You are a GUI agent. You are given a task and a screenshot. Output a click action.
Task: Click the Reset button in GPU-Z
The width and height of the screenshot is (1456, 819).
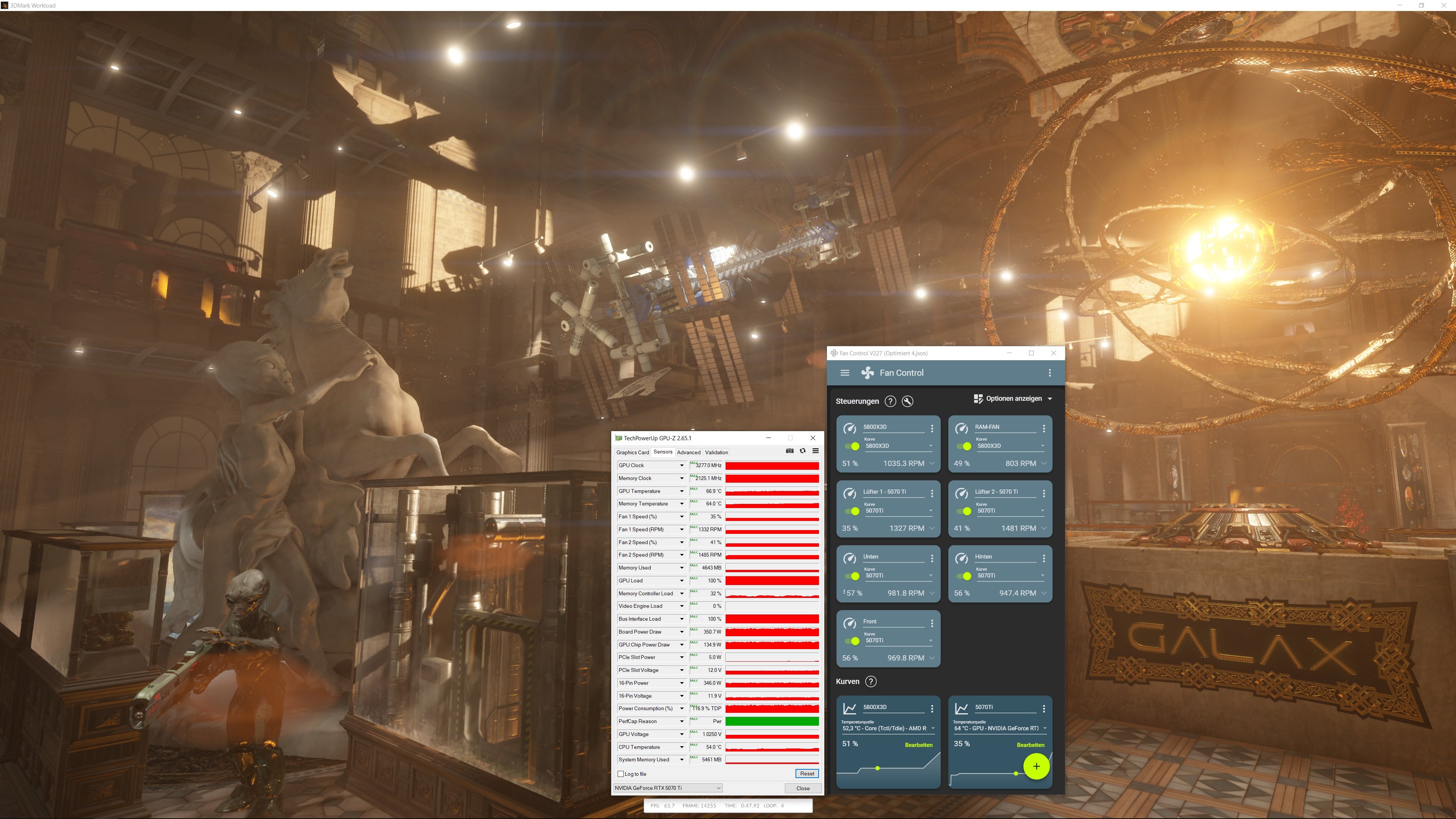pos(806,774)
